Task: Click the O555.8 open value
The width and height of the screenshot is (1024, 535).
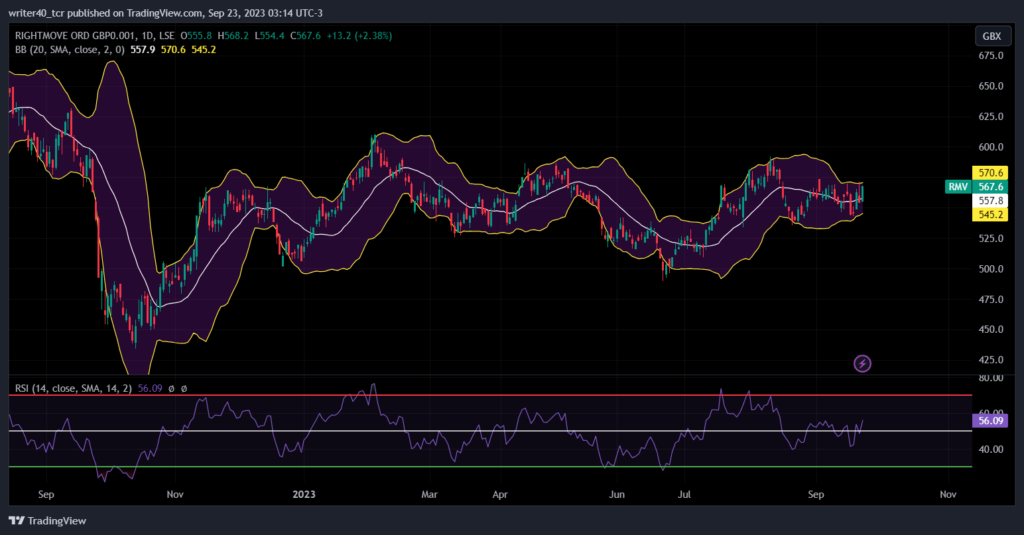Action: coord(196,36)
